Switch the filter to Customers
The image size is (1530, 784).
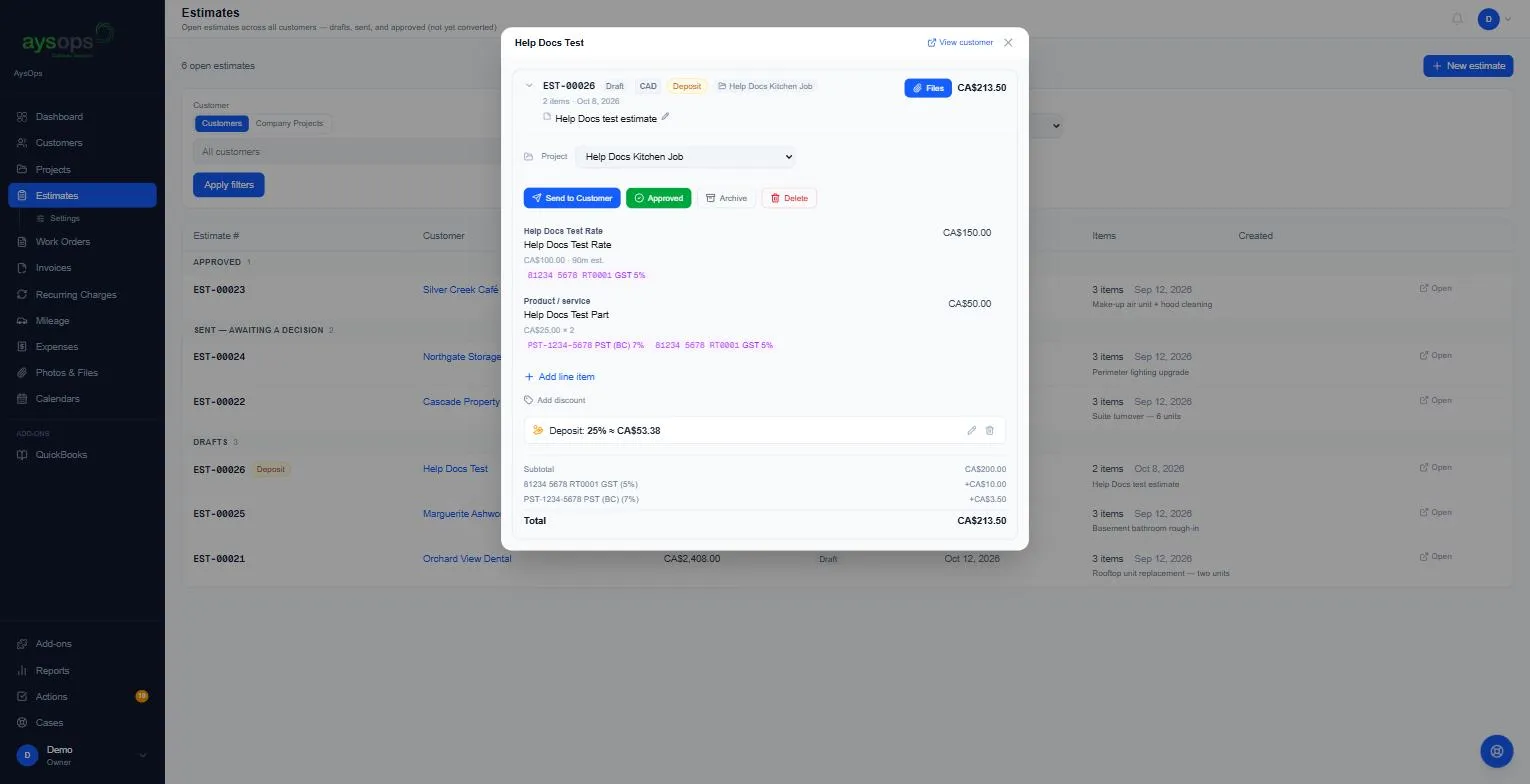(x=221, y=123)
